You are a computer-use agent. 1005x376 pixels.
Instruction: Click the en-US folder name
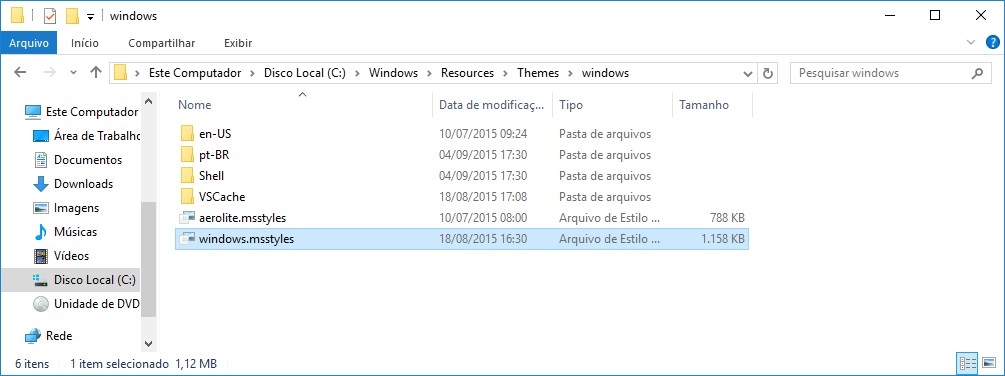[x=215, y=134]
